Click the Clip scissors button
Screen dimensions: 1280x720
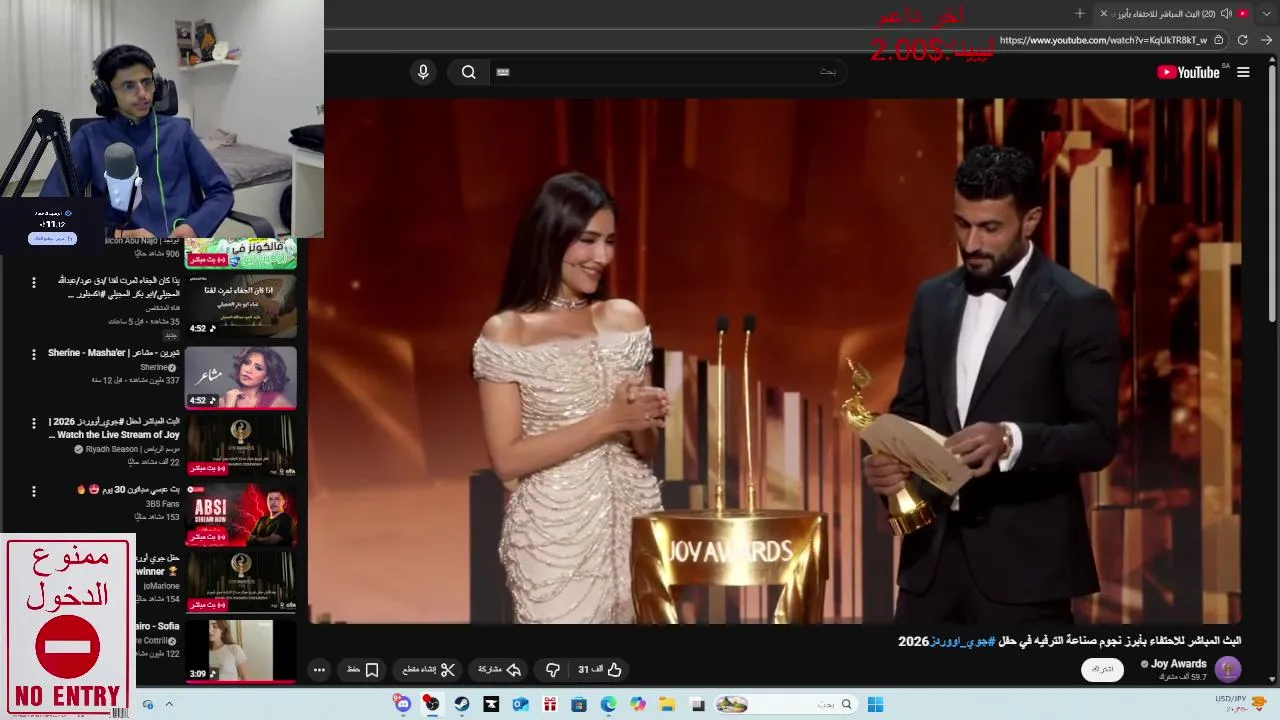429,669
